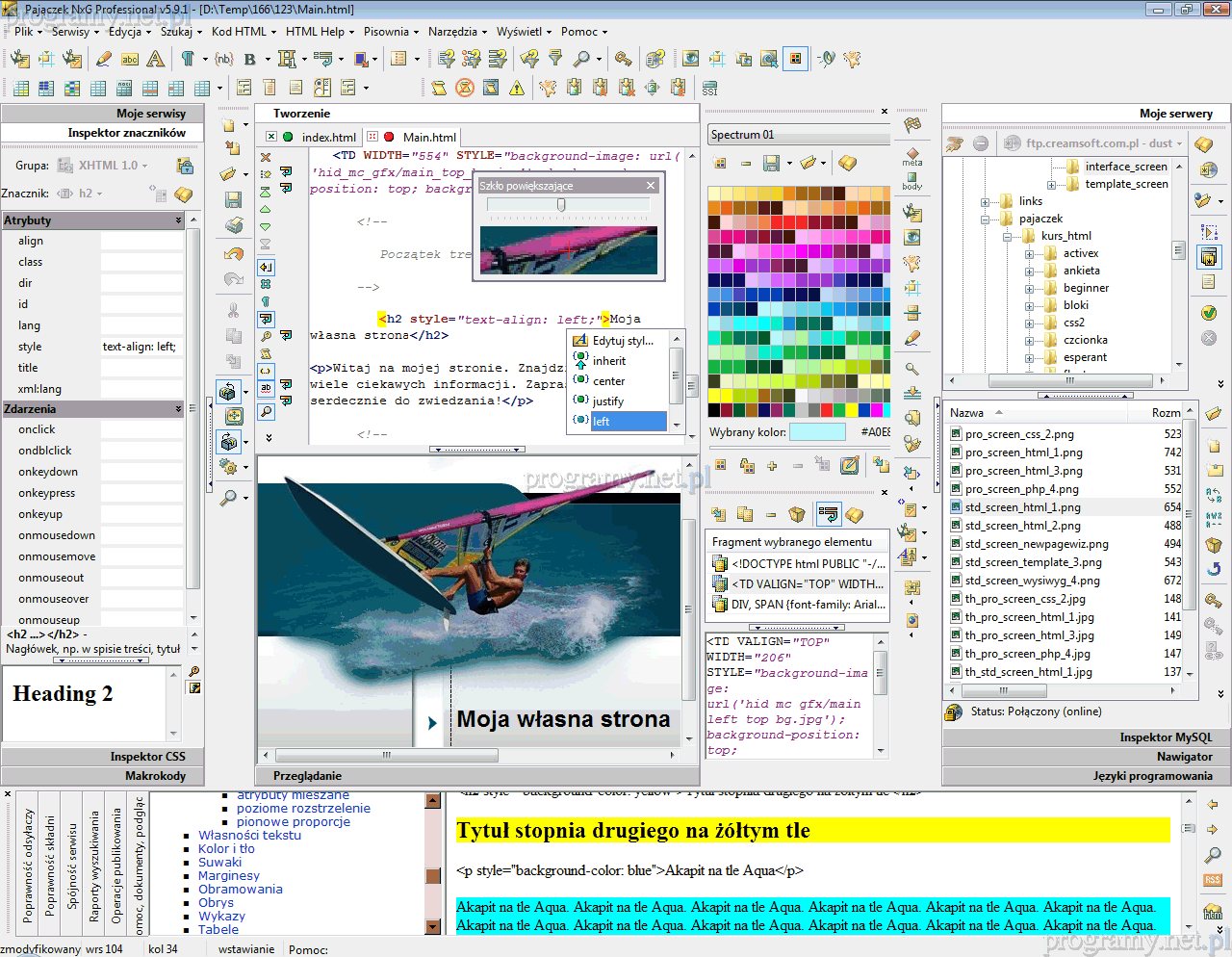Screen dimensions: 1232x957
Task: Click the SSI icon in second toolbar row
Action: pyautogui.click(x=709, y=88)
